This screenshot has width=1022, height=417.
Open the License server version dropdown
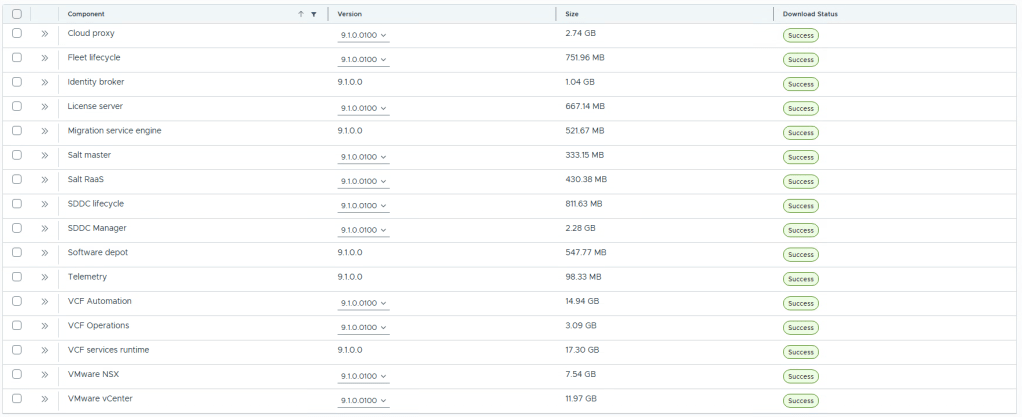[x=364, y=108]
